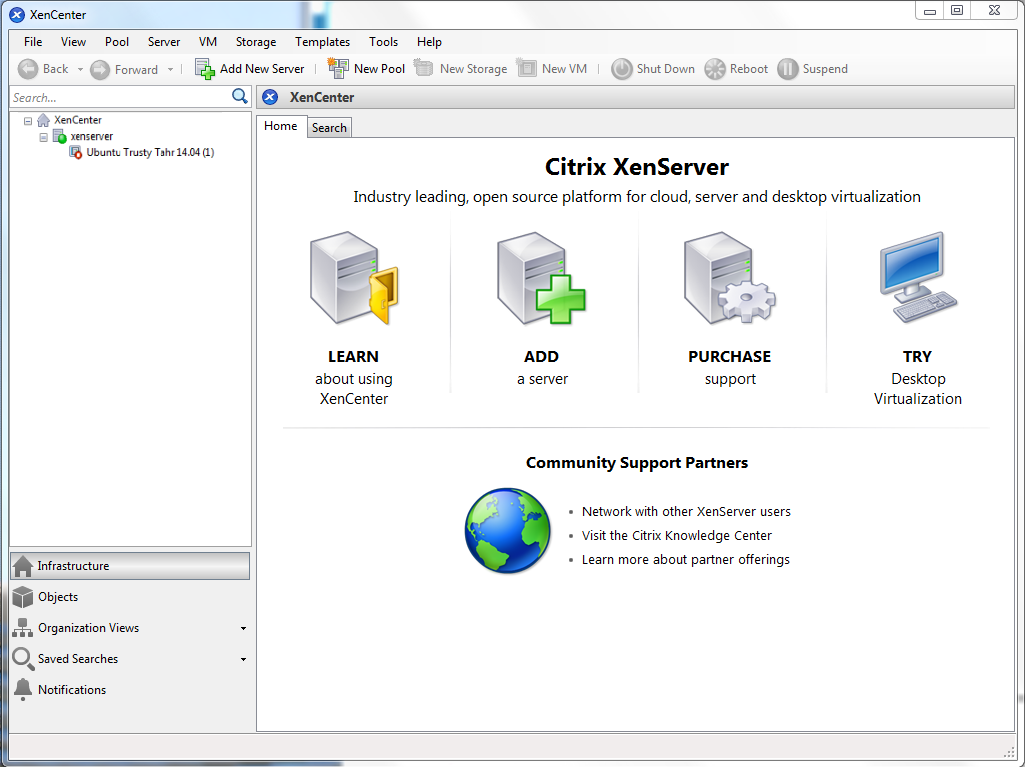
Task: Click the Objects cube icon
Action: [23, 597]
